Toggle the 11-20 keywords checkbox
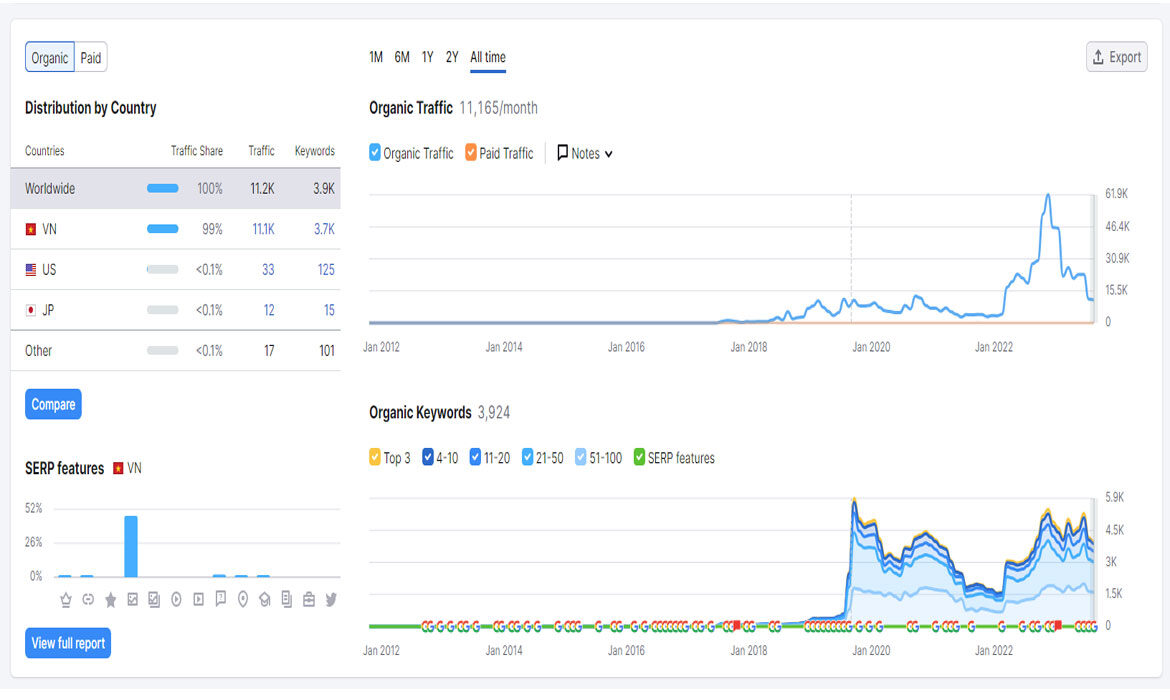This screenshot has width=1170, height=700. (x=475, y=457)
